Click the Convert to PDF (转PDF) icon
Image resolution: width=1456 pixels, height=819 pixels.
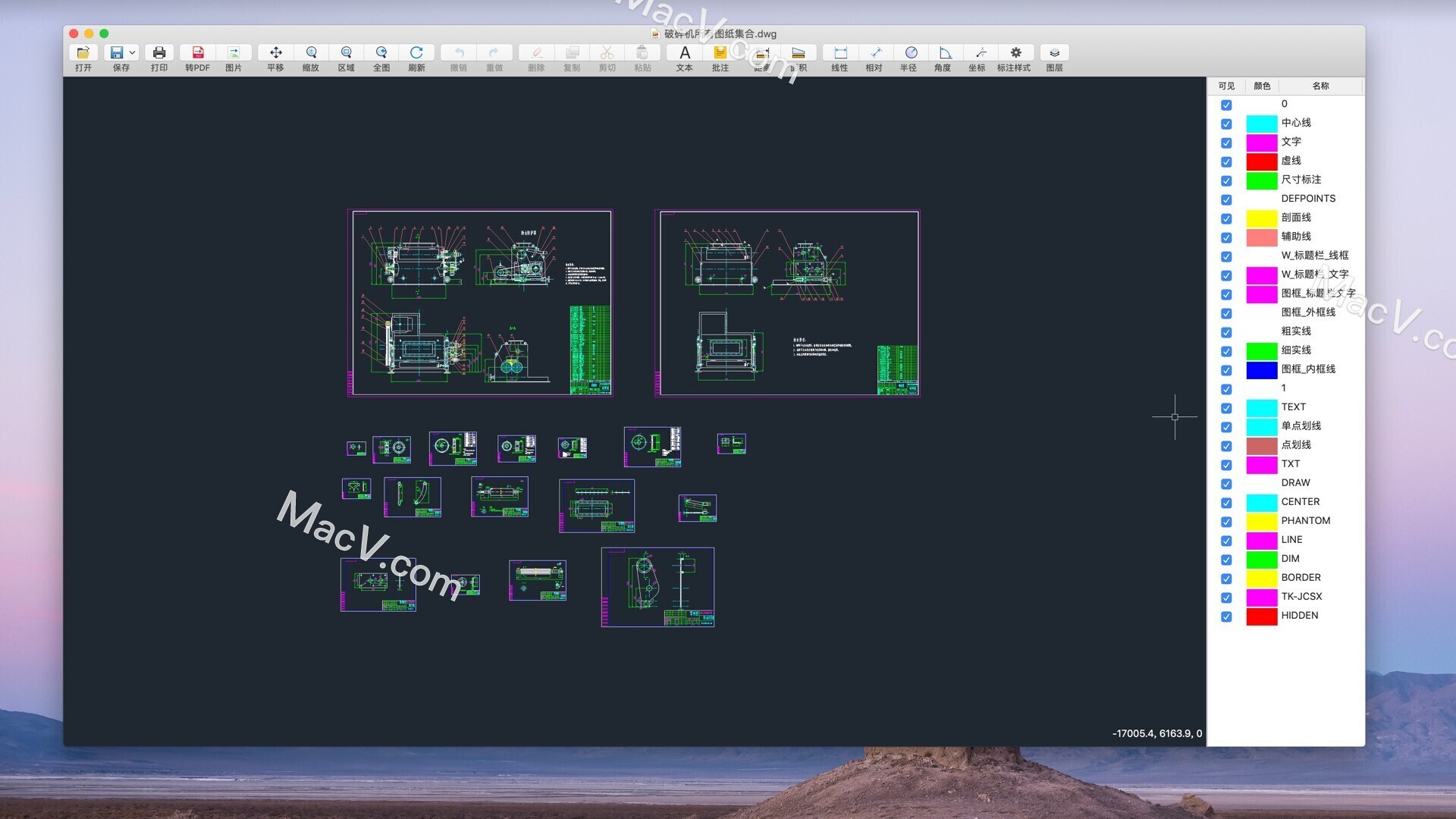click(197, 53)
